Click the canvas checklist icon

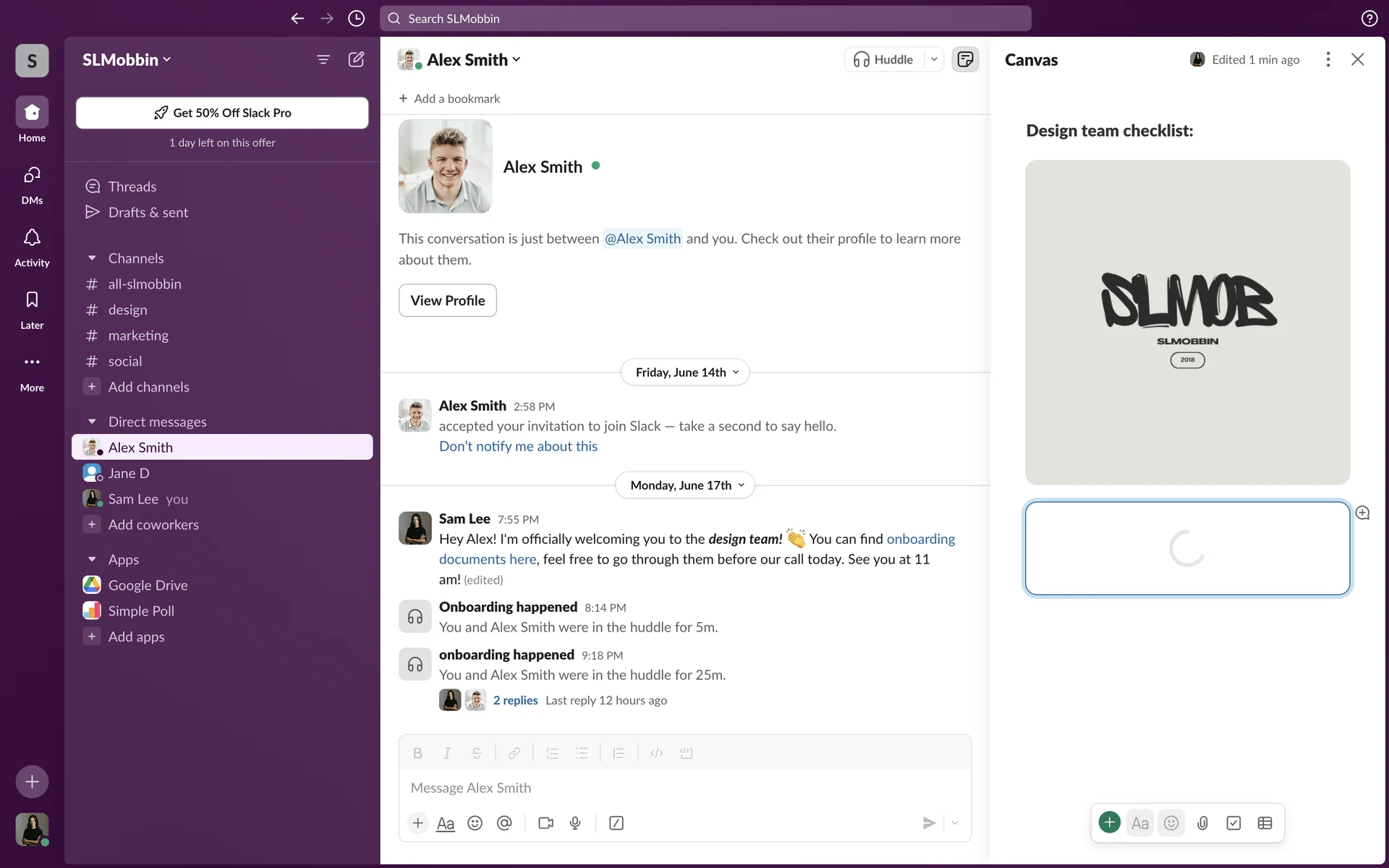click(x=1233, y=823)
